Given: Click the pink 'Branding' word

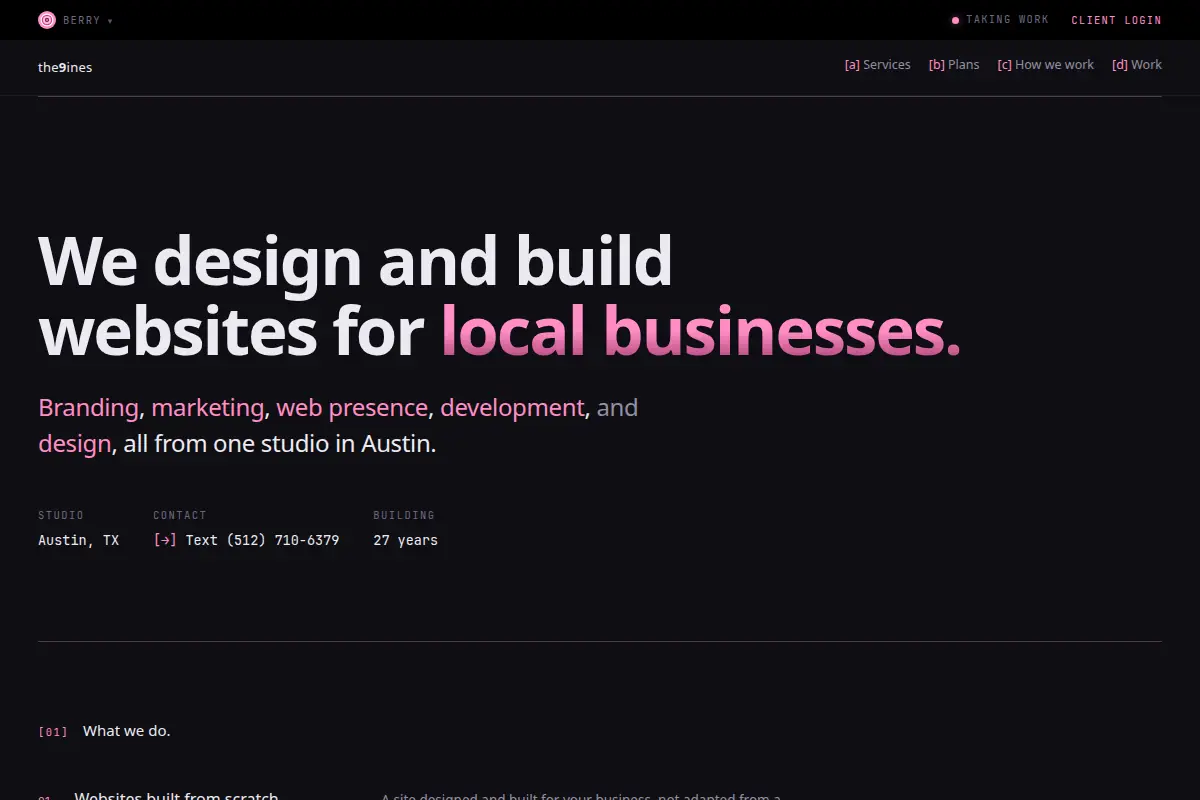Looking at the screenshot, I should tap(88, 408).
